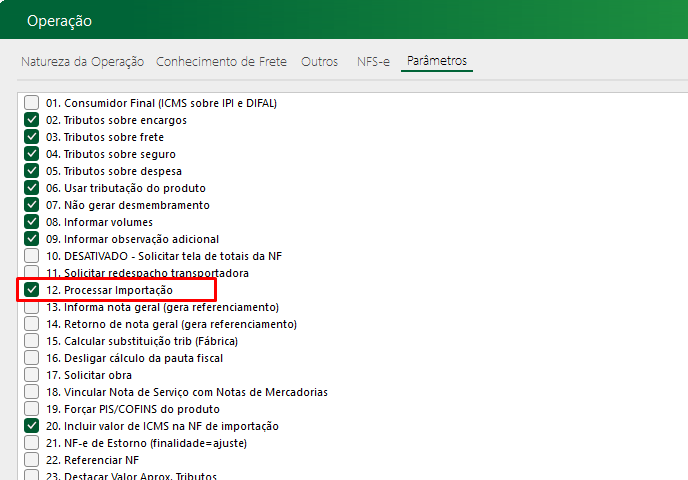Toggle Tributos sobre seguro checkbox
The height and width of the screenshot is (480, 688).
click(32, 154)
